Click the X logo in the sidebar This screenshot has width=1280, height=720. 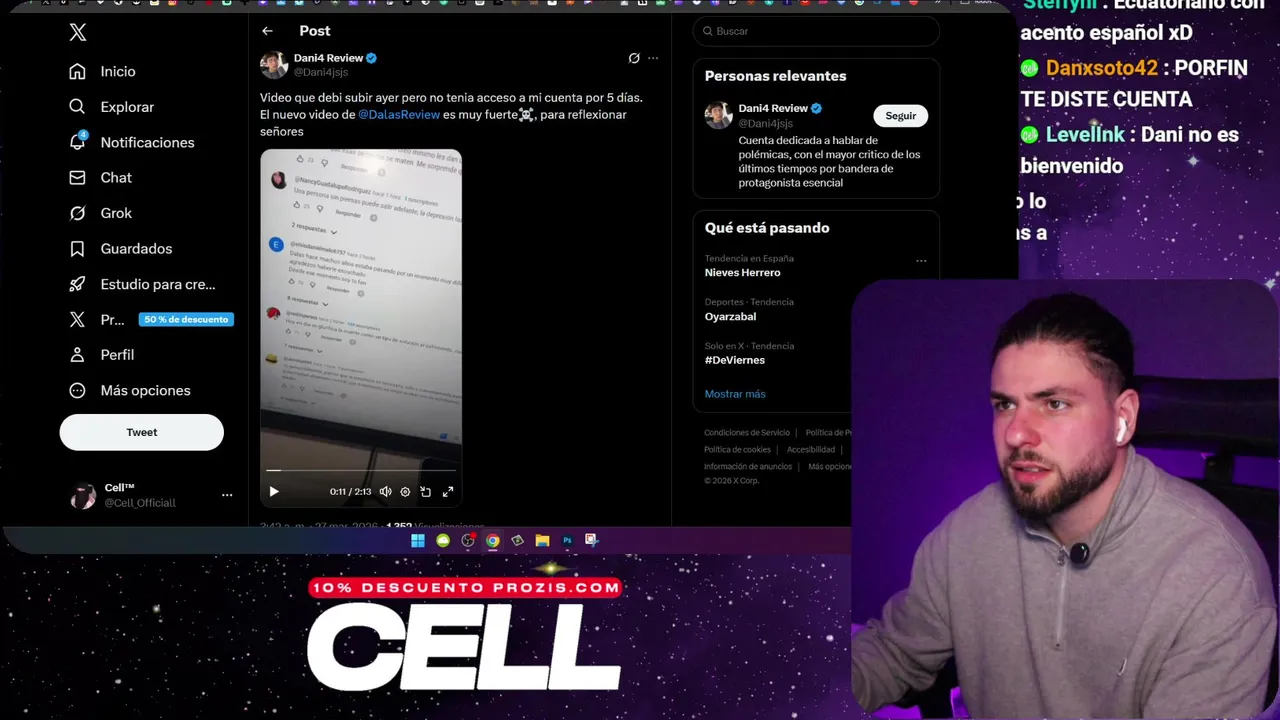click(78, 32)
